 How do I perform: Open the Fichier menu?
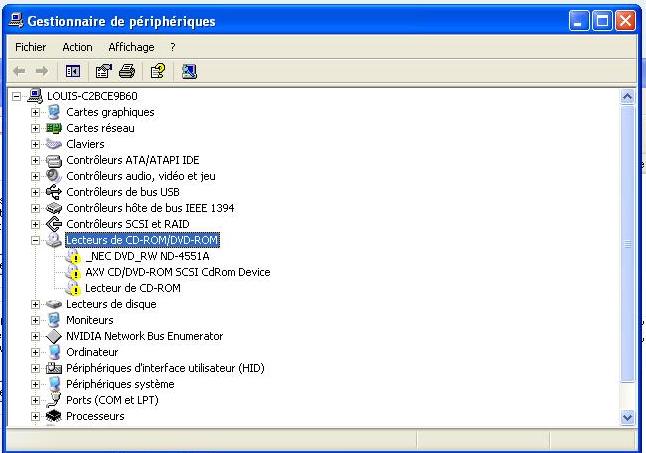click(x=31, y=47)
